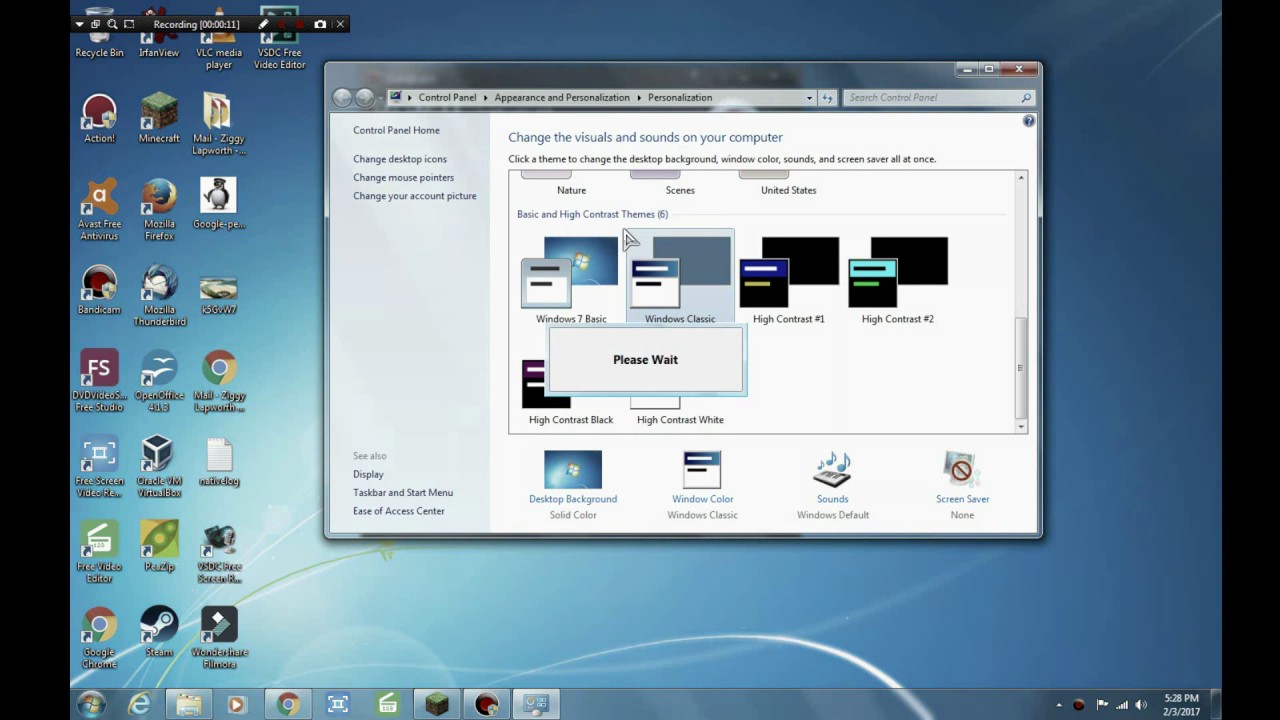Expand the arrow after Appearance and Personalization breadcrumb
1280x720 pixels.
(x=639, y=98)
